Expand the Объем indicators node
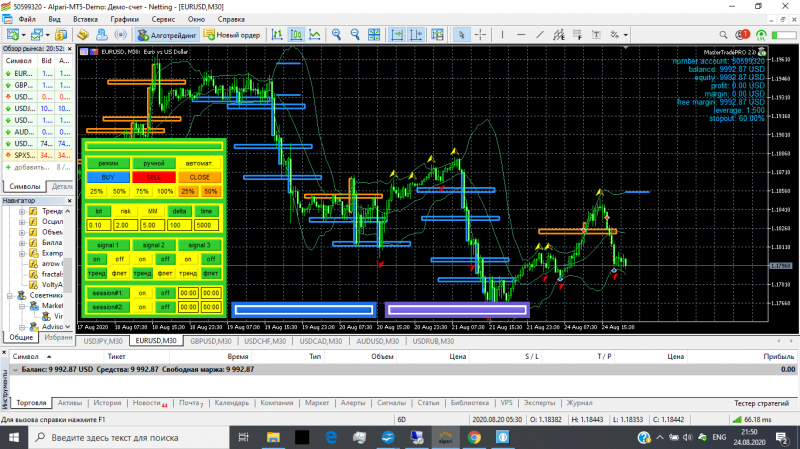800x449 pixels. coord(22,232)
